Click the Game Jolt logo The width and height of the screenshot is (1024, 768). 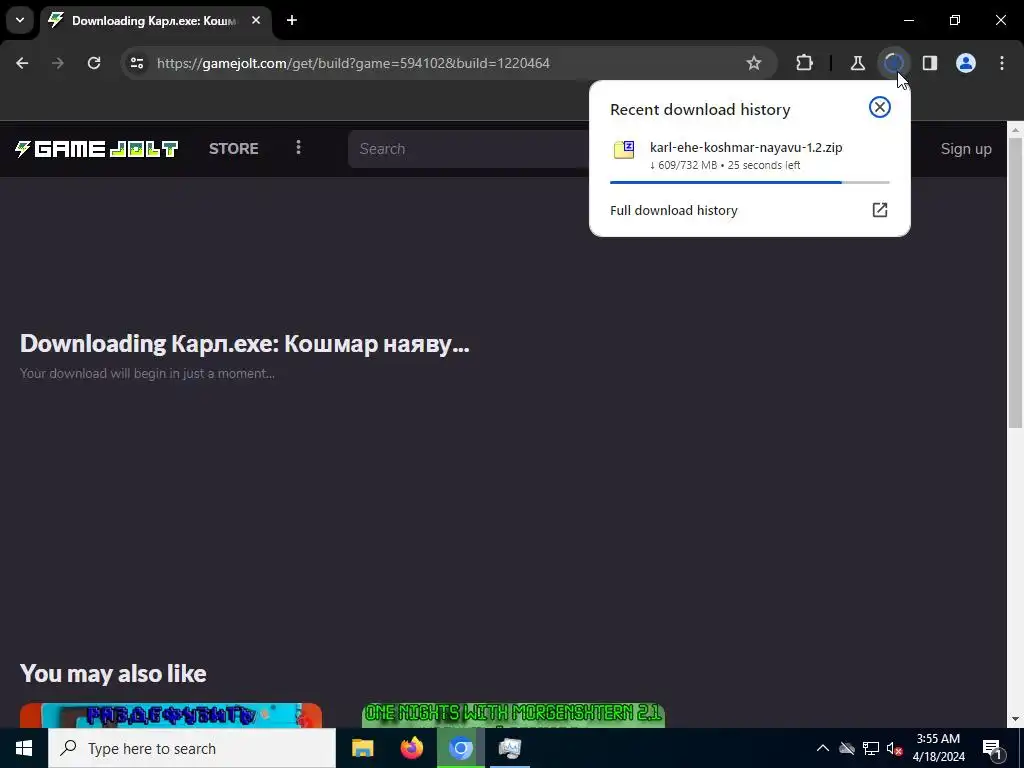click(x=97, y=149)
